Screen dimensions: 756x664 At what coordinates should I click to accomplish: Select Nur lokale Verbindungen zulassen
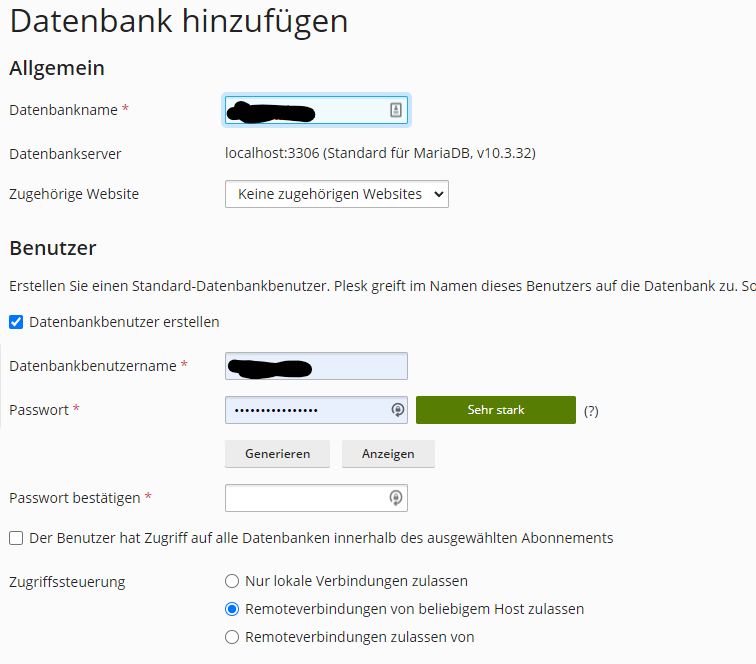[232, 581]
